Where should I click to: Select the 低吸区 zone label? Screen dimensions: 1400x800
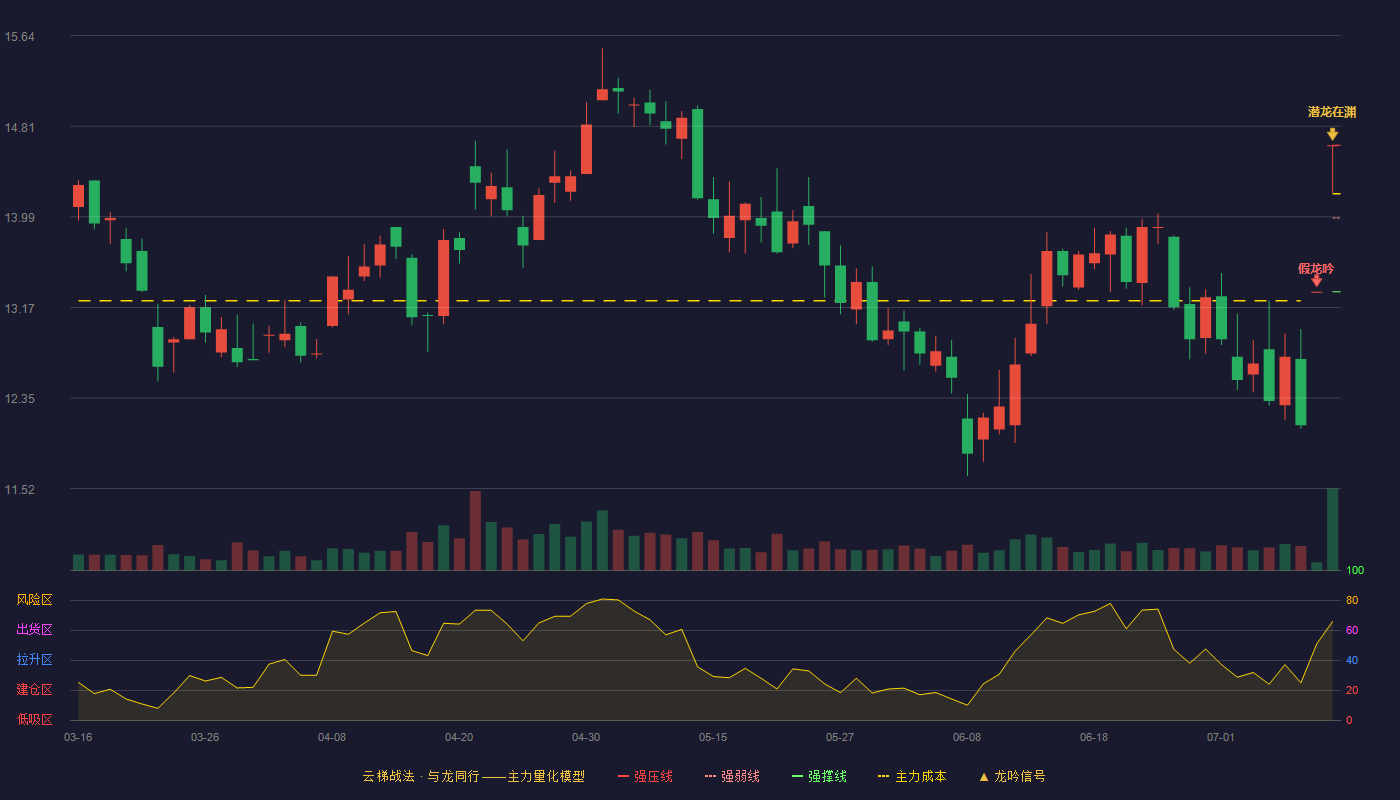coord(34,720)
